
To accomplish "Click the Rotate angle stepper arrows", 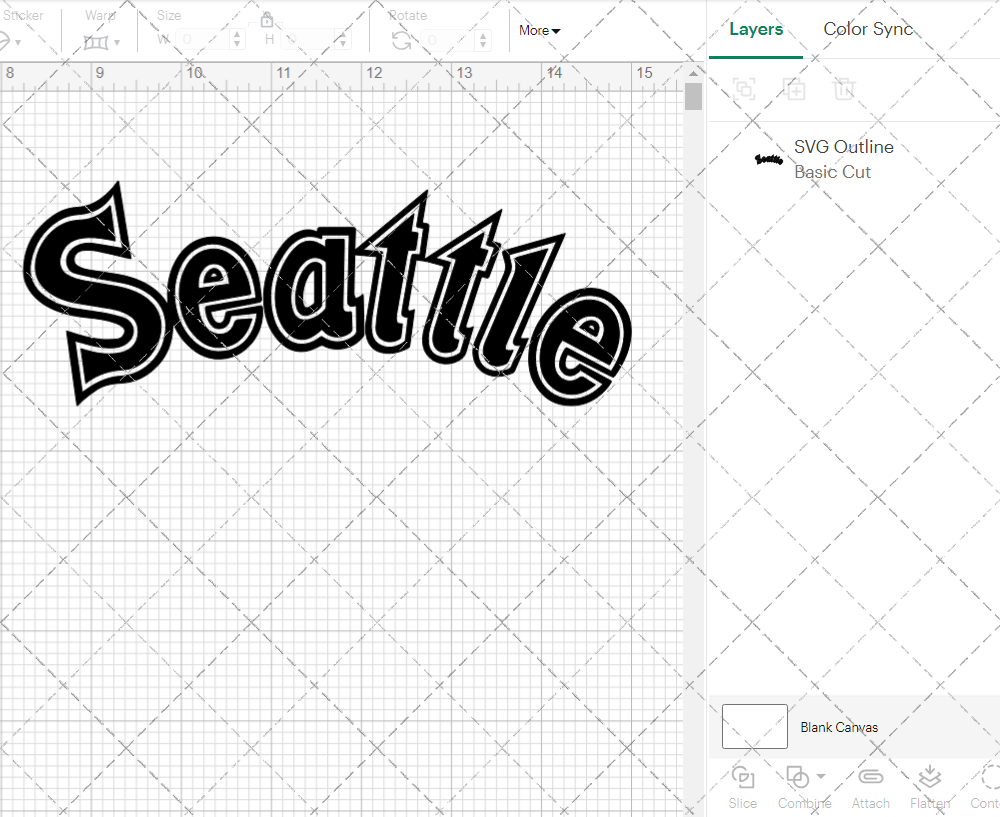I will pos(484,40).
